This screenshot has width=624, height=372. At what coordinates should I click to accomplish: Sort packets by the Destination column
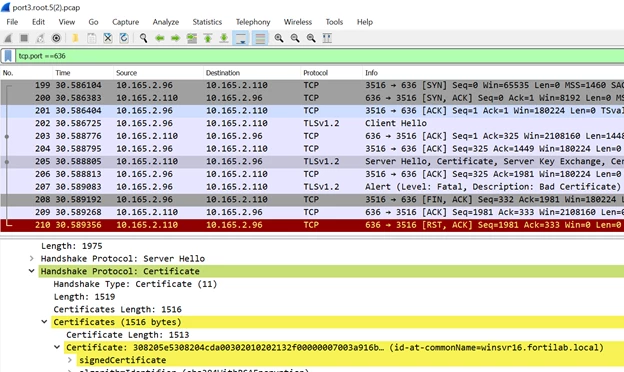coord(252,73)
